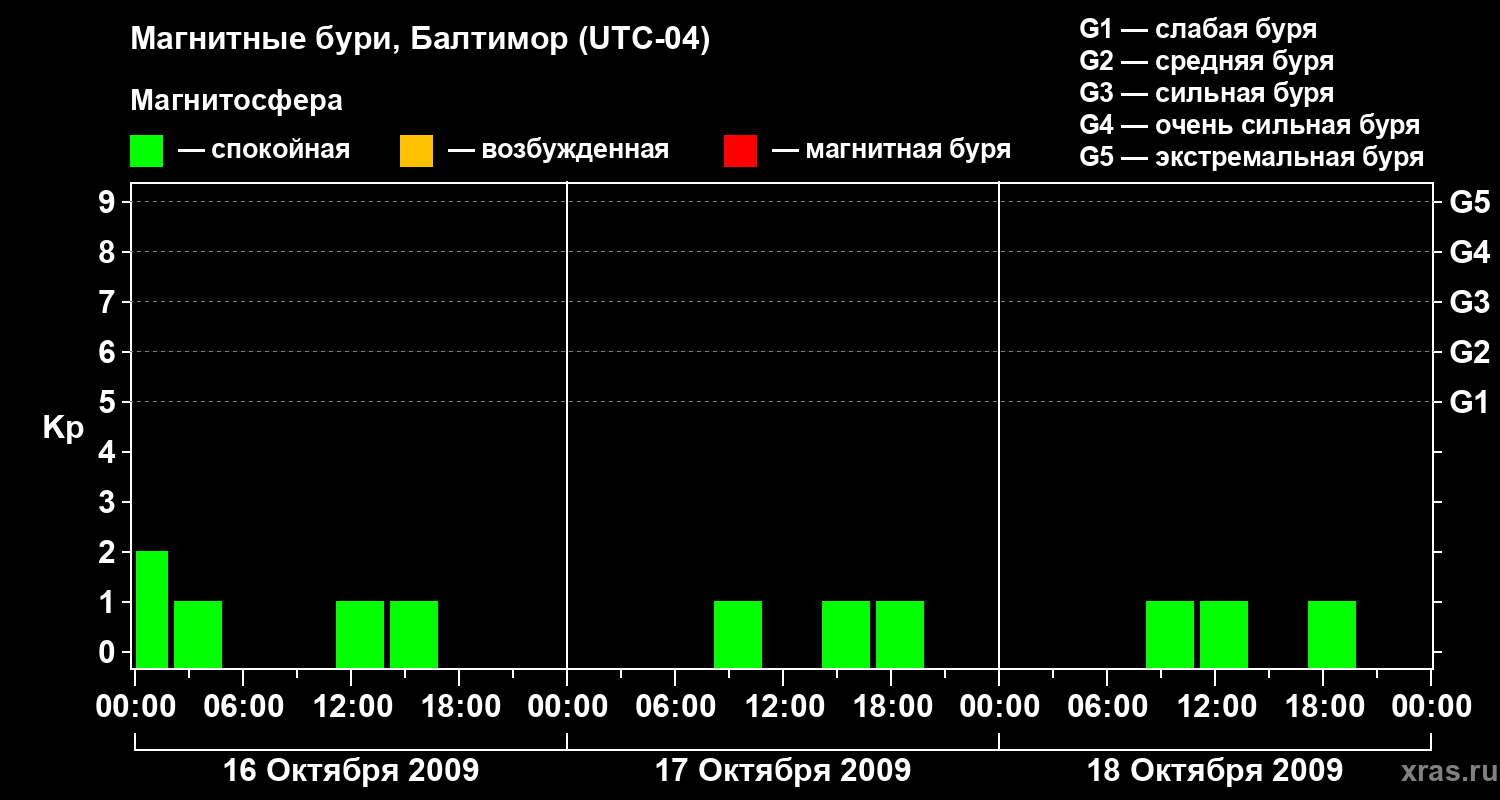Click the 18 October bar between 06:00 and 12:00
The width and height of the screenshot is (1500, 800).
[x=1170, y=634]
